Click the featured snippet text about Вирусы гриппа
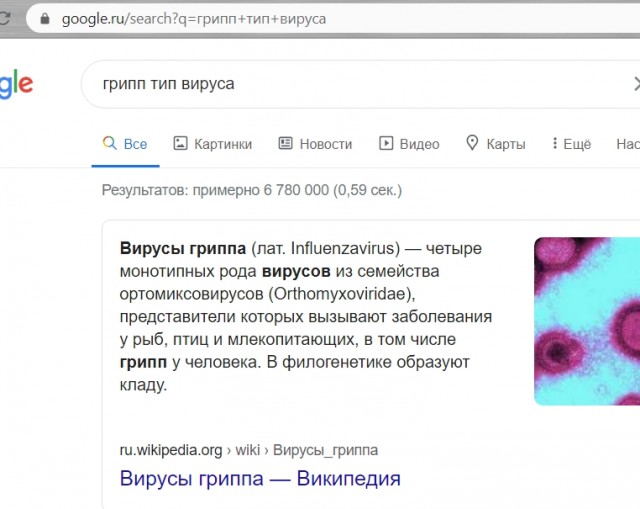Image resolution: width=640 pixels, height=509 pixels. pyautogui.click(x=306, y=316)
